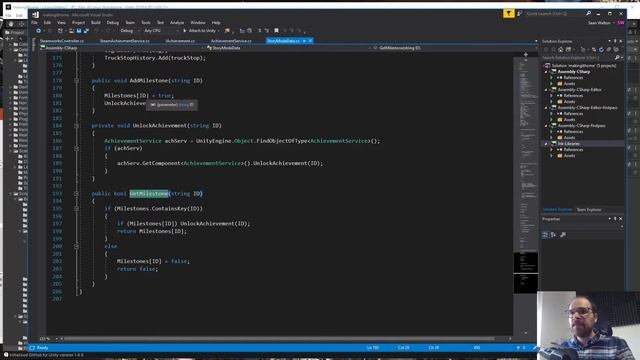
Task: Open the Build menu
Action: tap(96, 23)
